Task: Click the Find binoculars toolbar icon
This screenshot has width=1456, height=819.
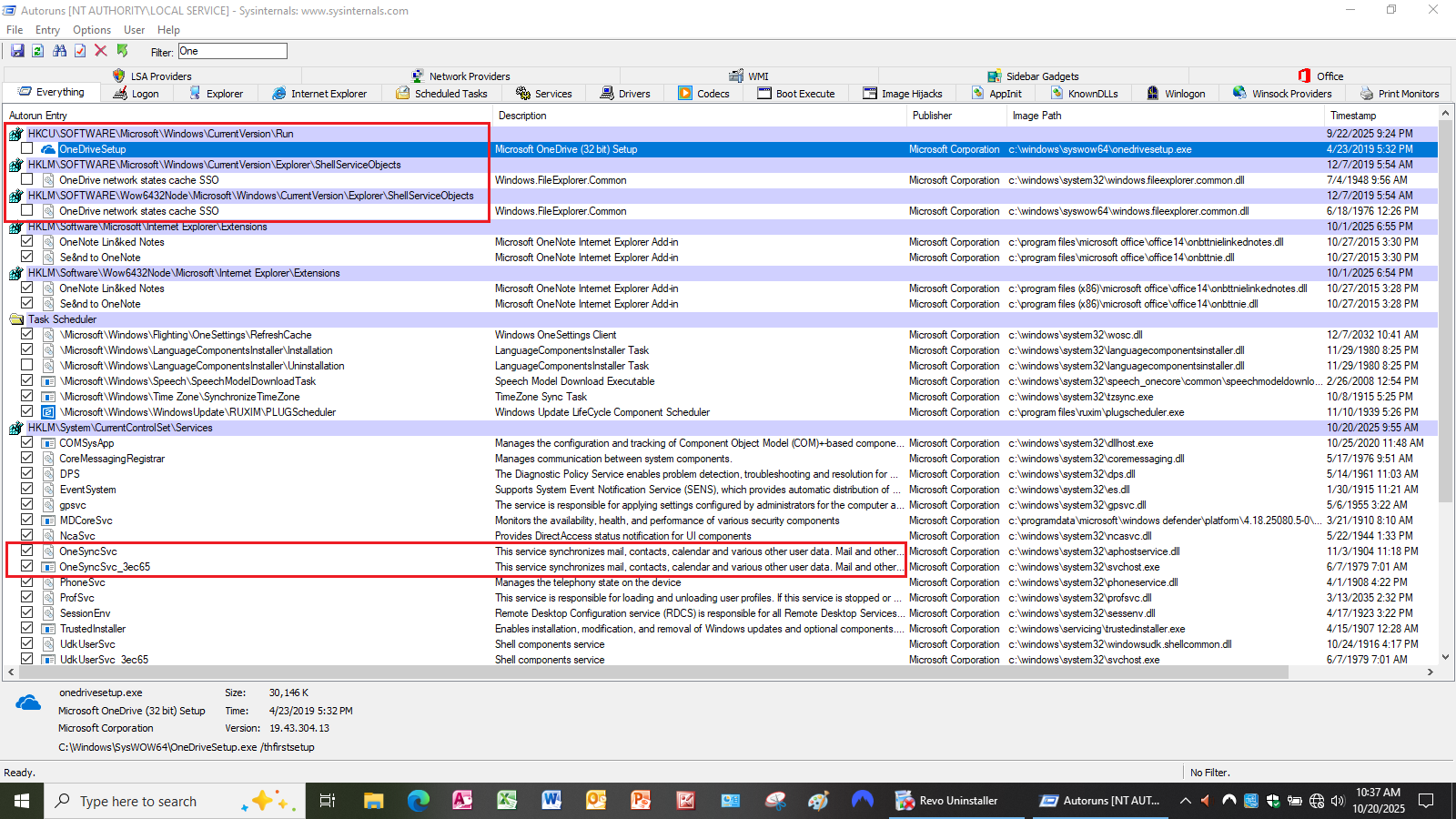Action: (x=59, y=51)
